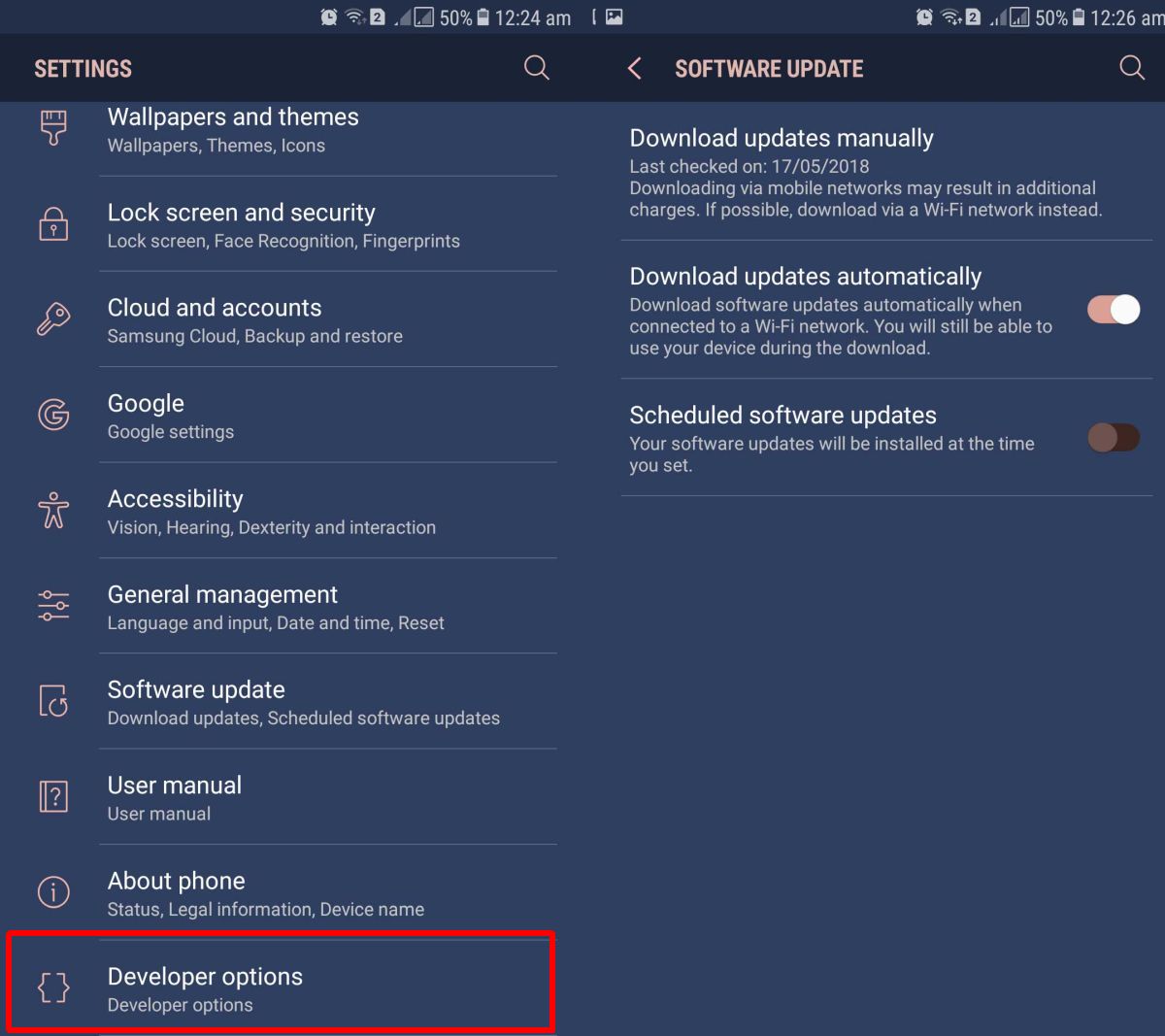Click the Accessibility person icon

coord(53,510)
